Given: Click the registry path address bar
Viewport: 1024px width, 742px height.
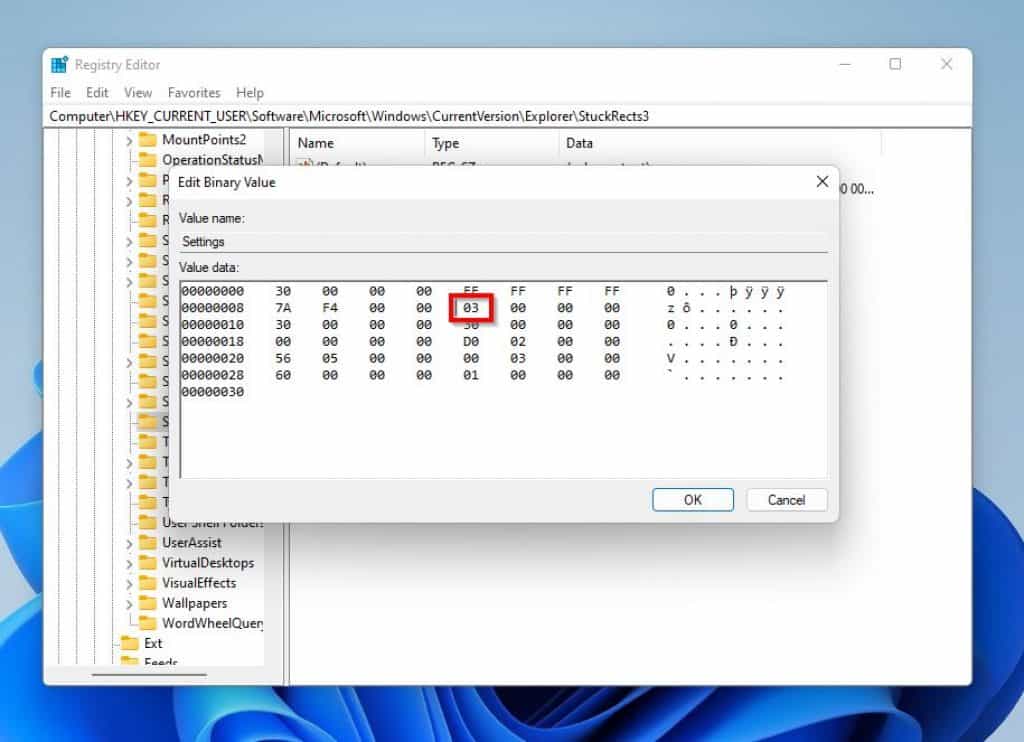Looking at the screenshot, I should point(508,116).
